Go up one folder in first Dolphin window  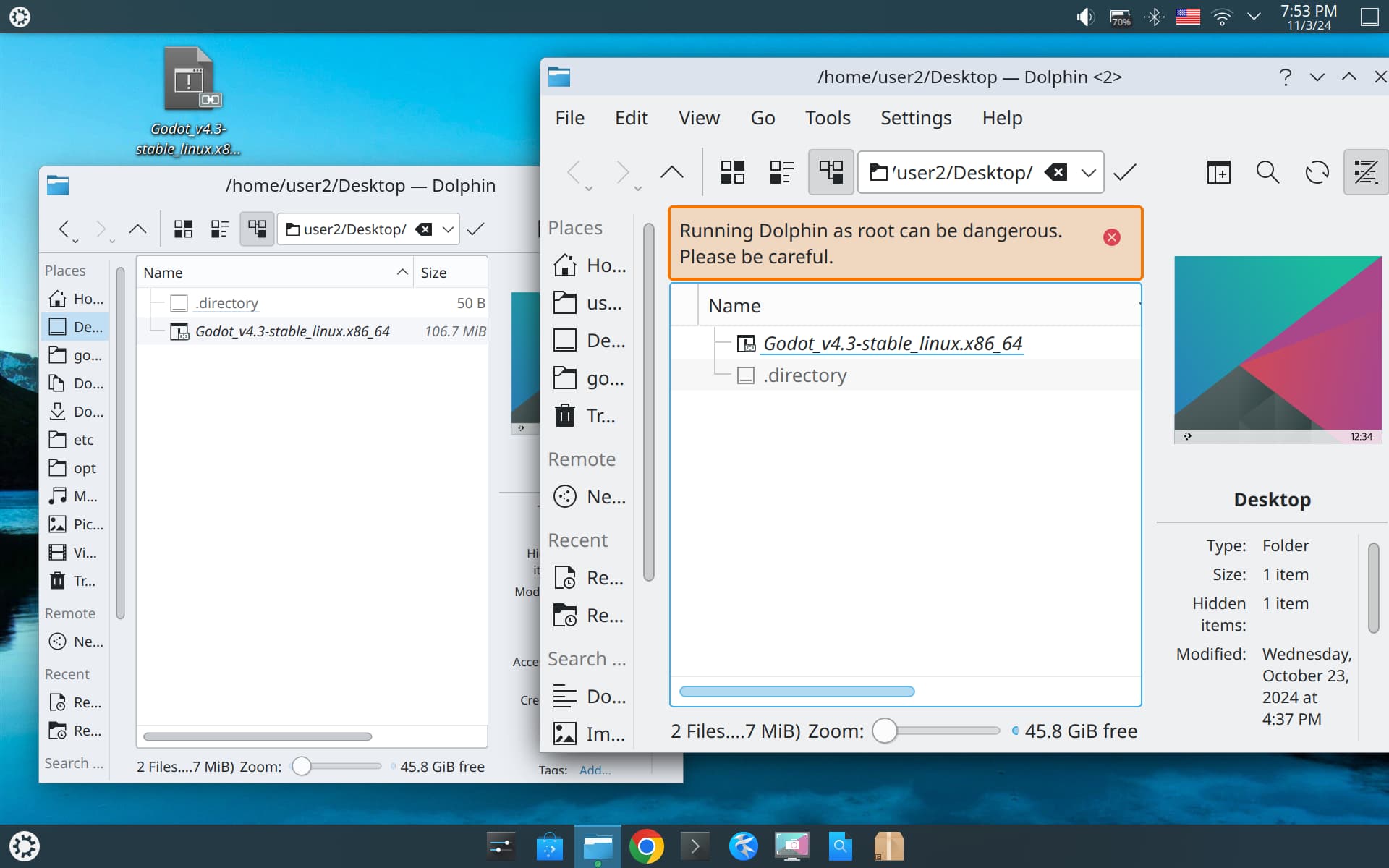tap(137, 229)
